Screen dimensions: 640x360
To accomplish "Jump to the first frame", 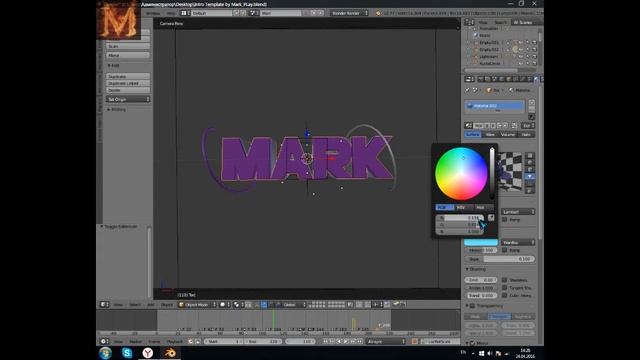I will pos(326,341).
